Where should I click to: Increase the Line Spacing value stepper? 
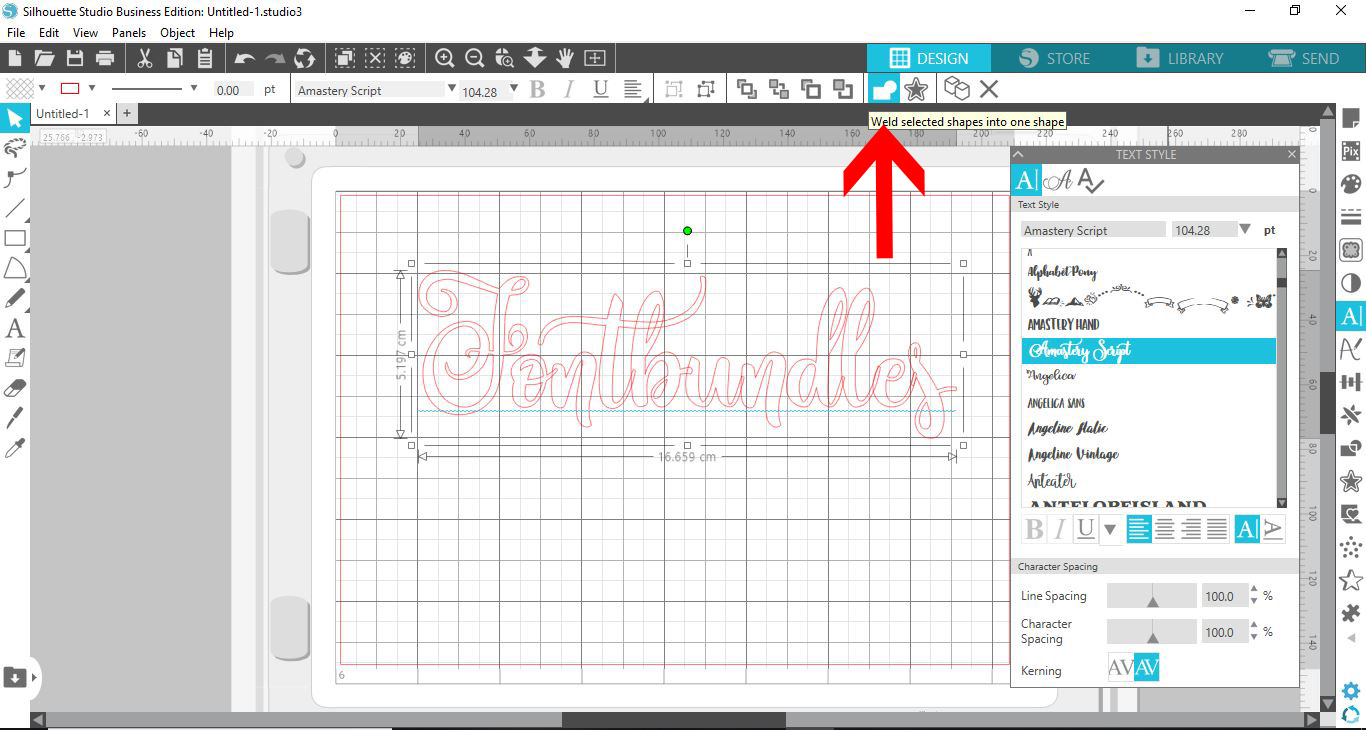pyautogui.click(x=1254, y=591)
